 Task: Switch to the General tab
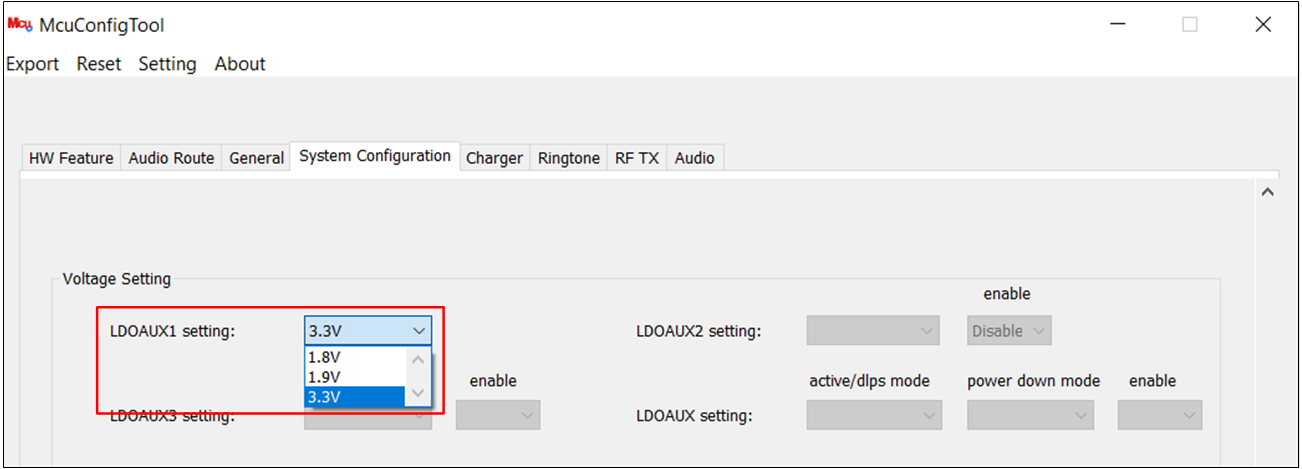tap(256, 158)
